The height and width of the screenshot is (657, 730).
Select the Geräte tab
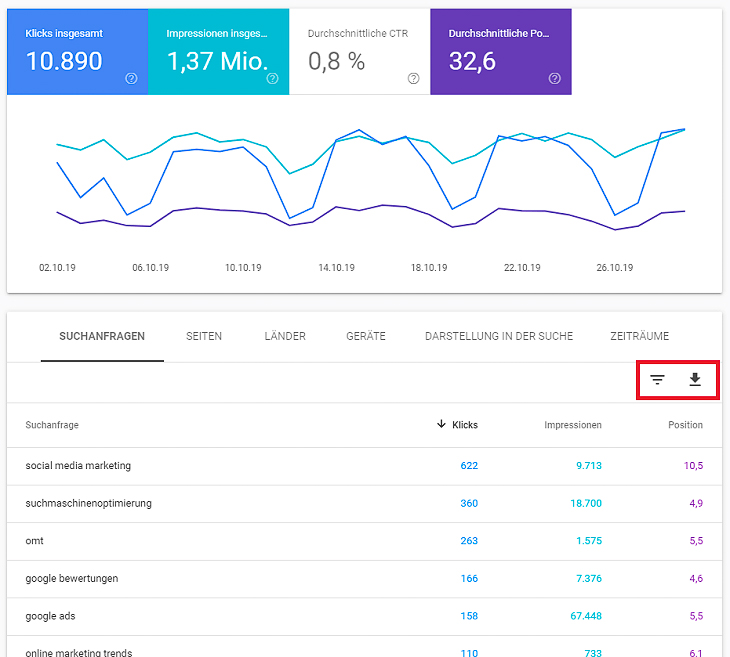click(x=365, y=337)
